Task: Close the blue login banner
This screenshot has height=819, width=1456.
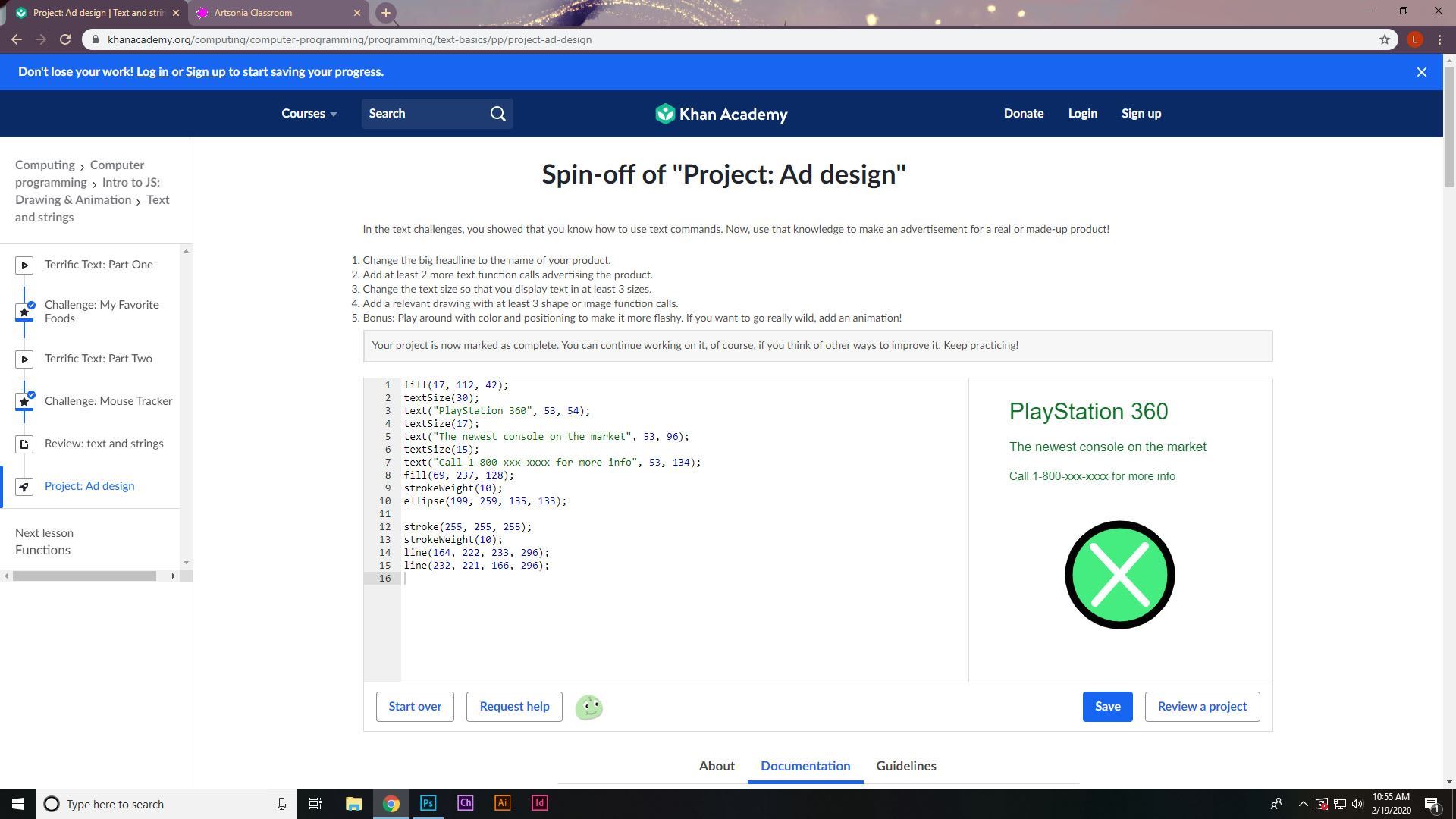Action: pyautogui.click(x=1422, y=72)
